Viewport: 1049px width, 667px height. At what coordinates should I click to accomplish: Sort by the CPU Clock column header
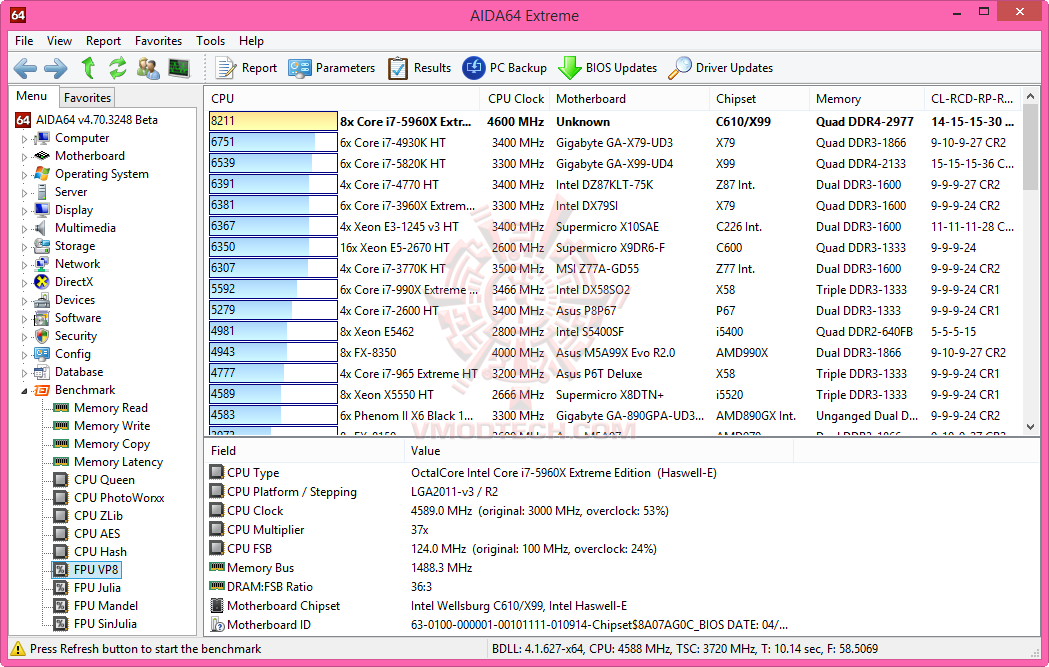[x=514, y=99]
